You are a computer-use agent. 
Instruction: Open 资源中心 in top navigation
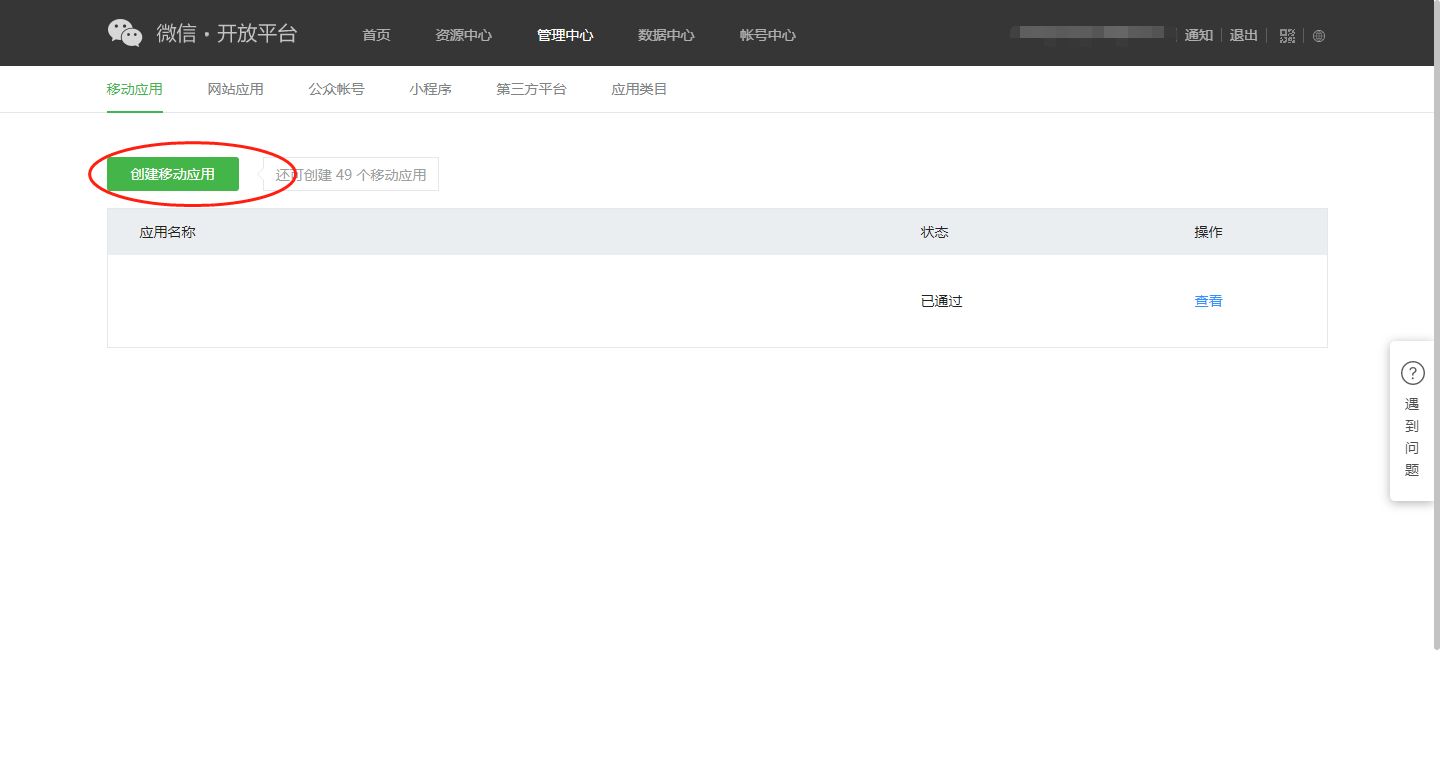click(x=463, y=35)
